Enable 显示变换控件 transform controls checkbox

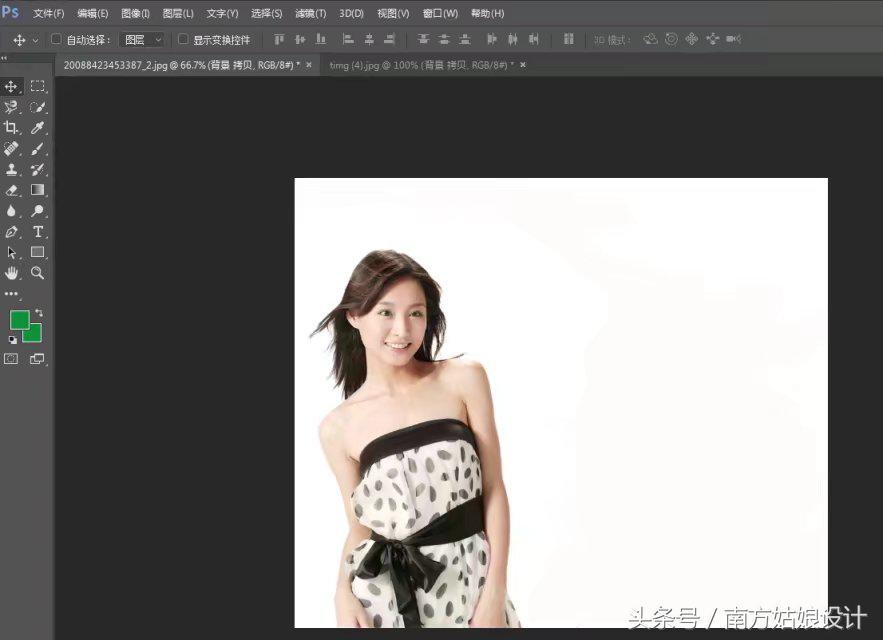coord(185,39)
